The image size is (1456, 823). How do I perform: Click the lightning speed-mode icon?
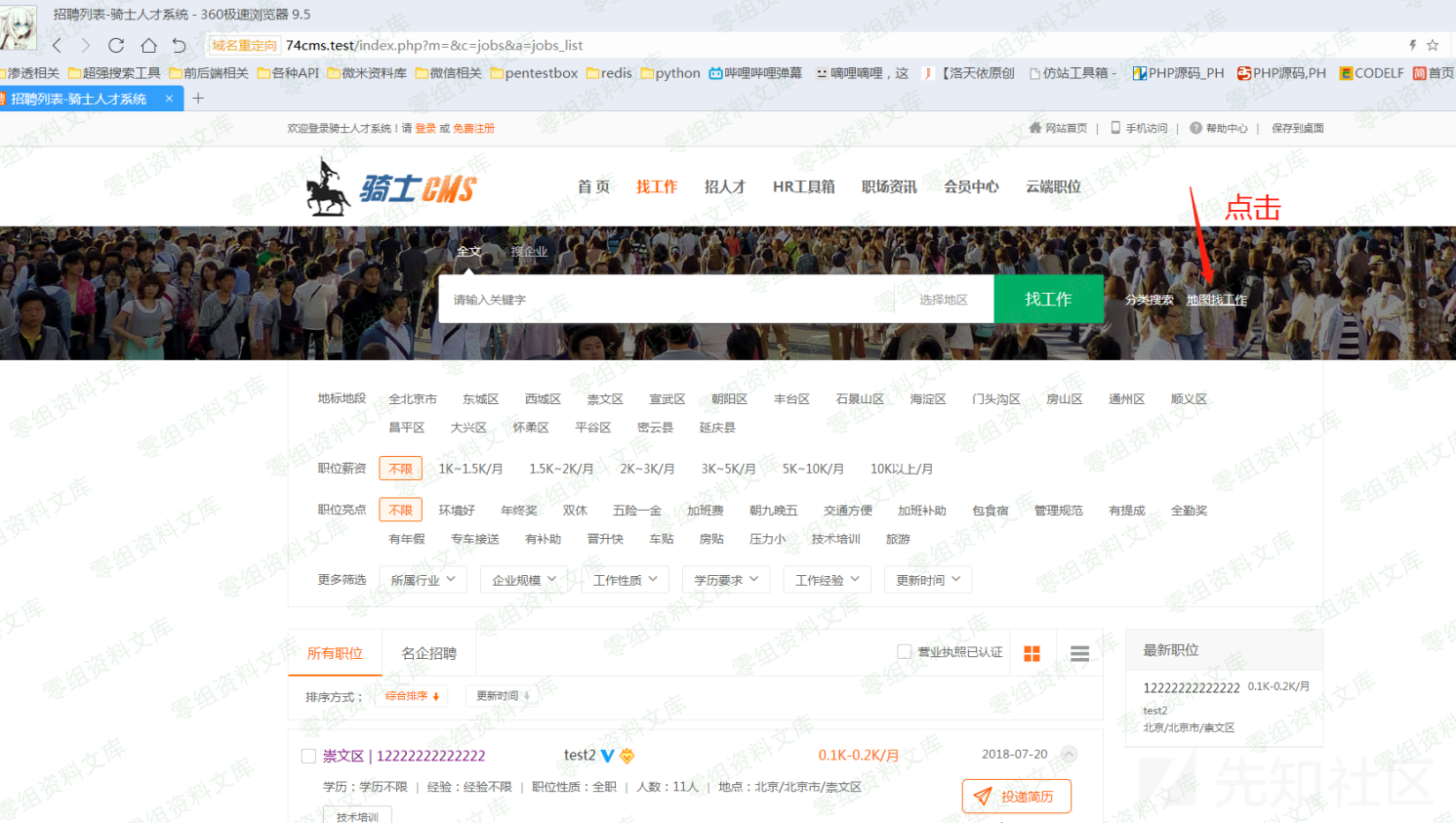[1412, 45]
